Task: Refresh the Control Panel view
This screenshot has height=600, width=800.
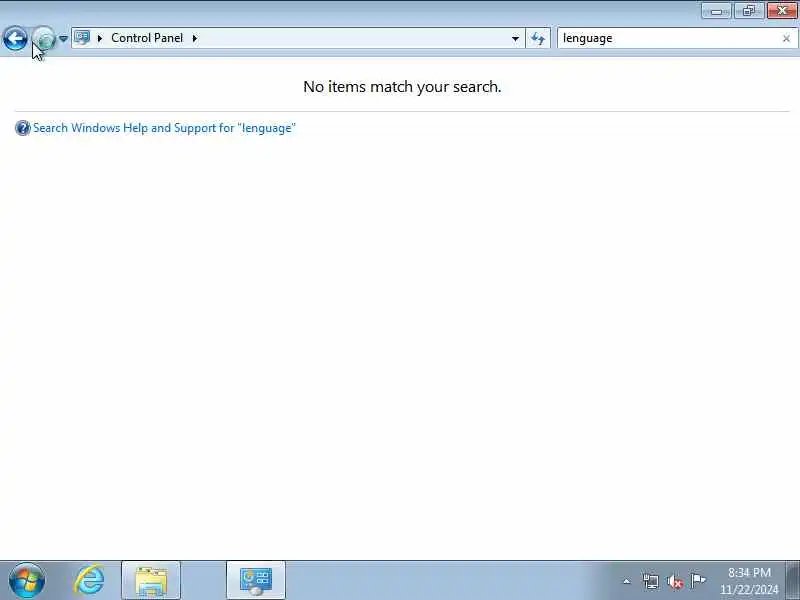Action: click(x=538, y=38)
